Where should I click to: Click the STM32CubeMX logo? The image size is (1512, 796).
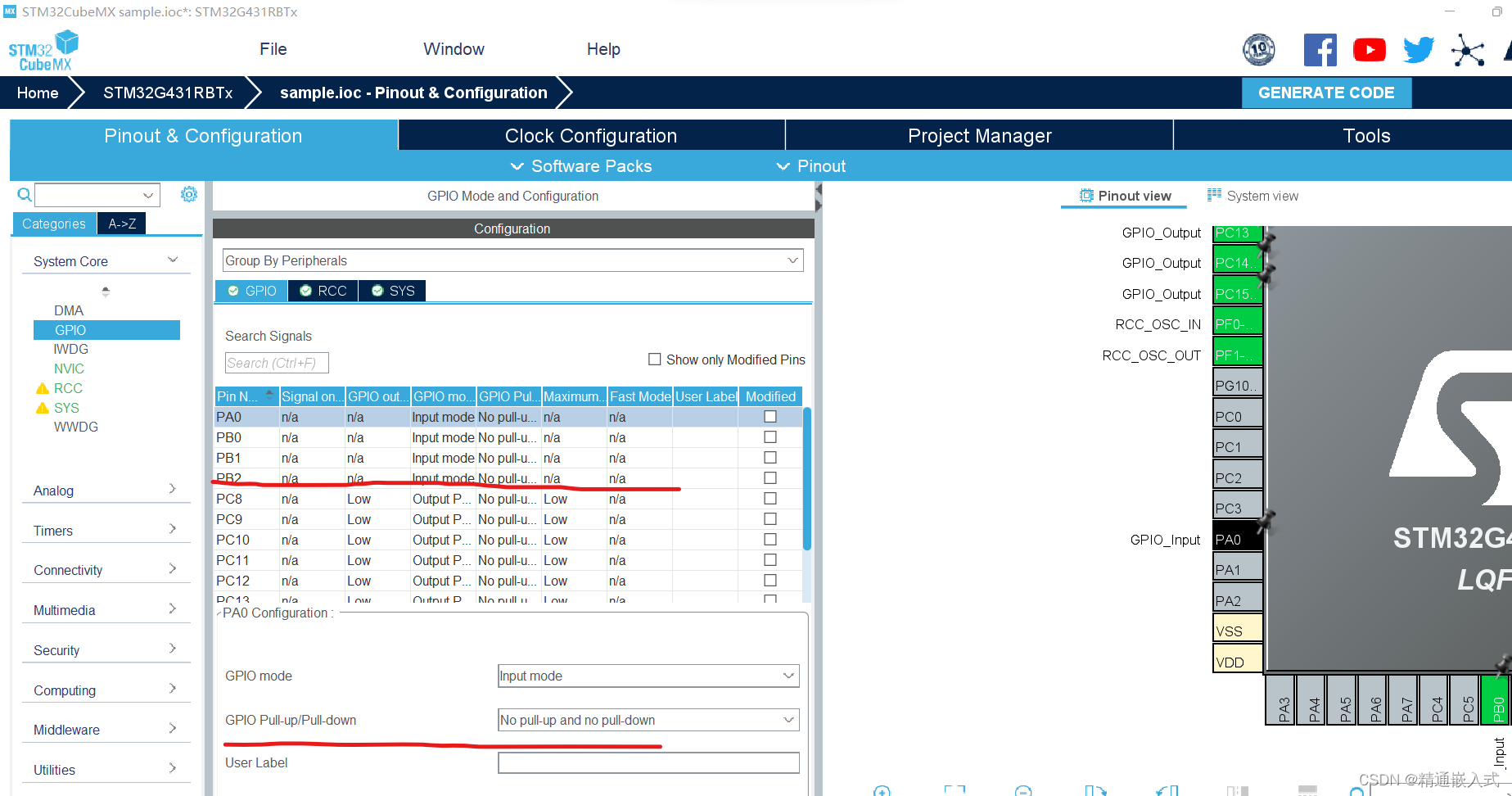(x=43, y=51)
